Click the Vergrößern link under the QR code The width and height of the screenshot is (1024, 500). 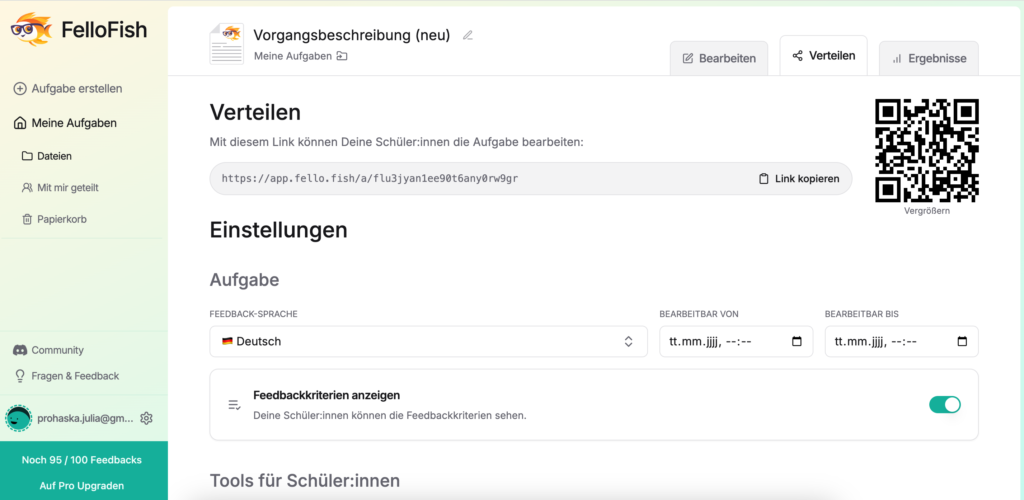(x=927, y=211)
